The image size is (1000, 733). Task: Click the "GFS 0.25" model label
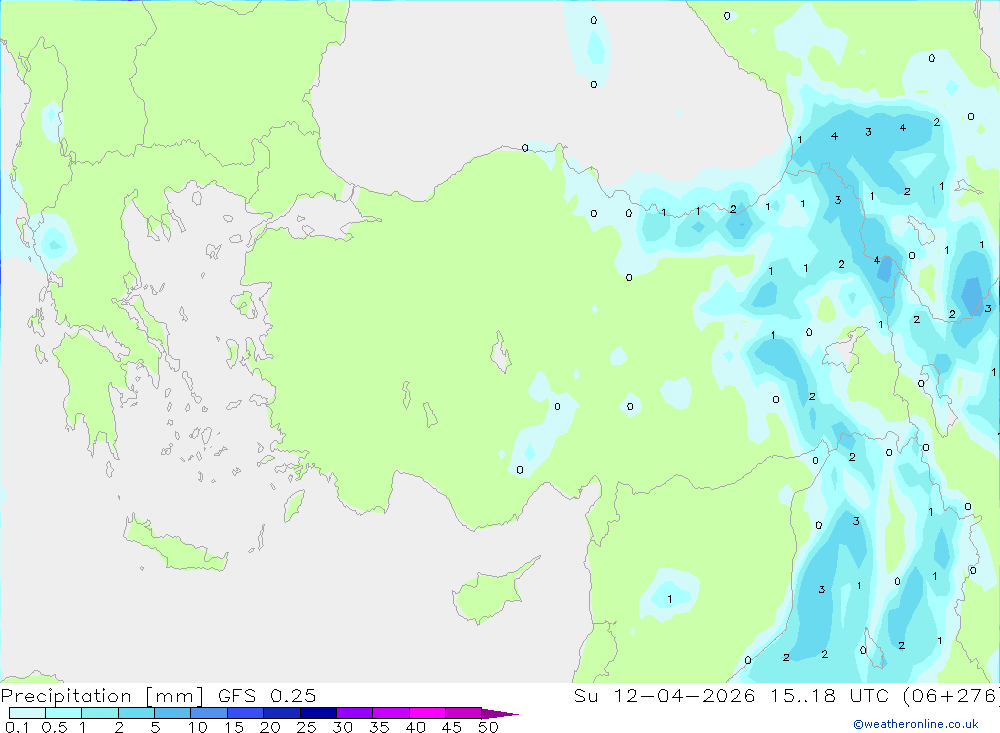click(x=267, y=695)
